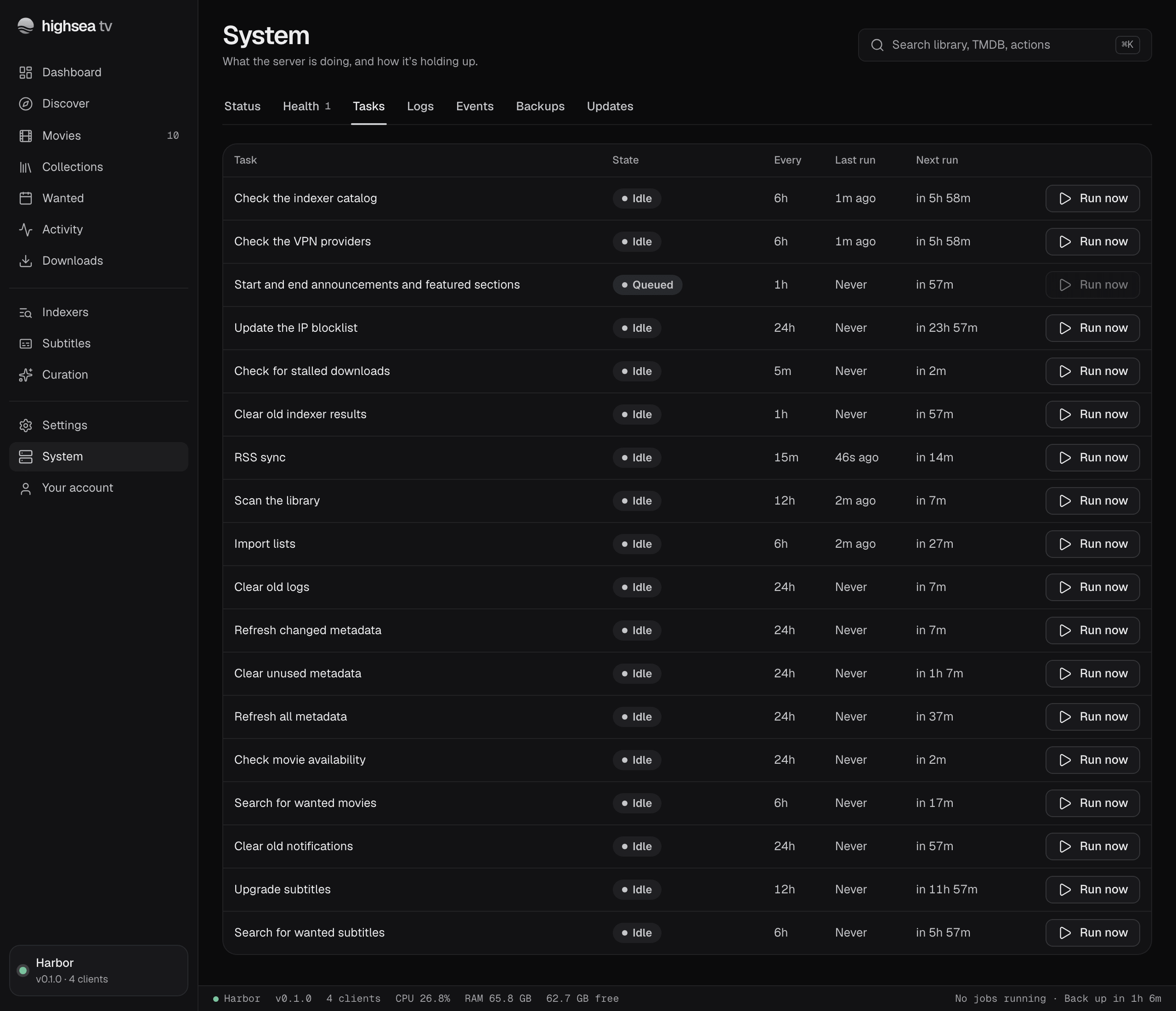The image size is (1176, 1011).
Task: Click the Import lists task name
Action: (x=265, y=544)
